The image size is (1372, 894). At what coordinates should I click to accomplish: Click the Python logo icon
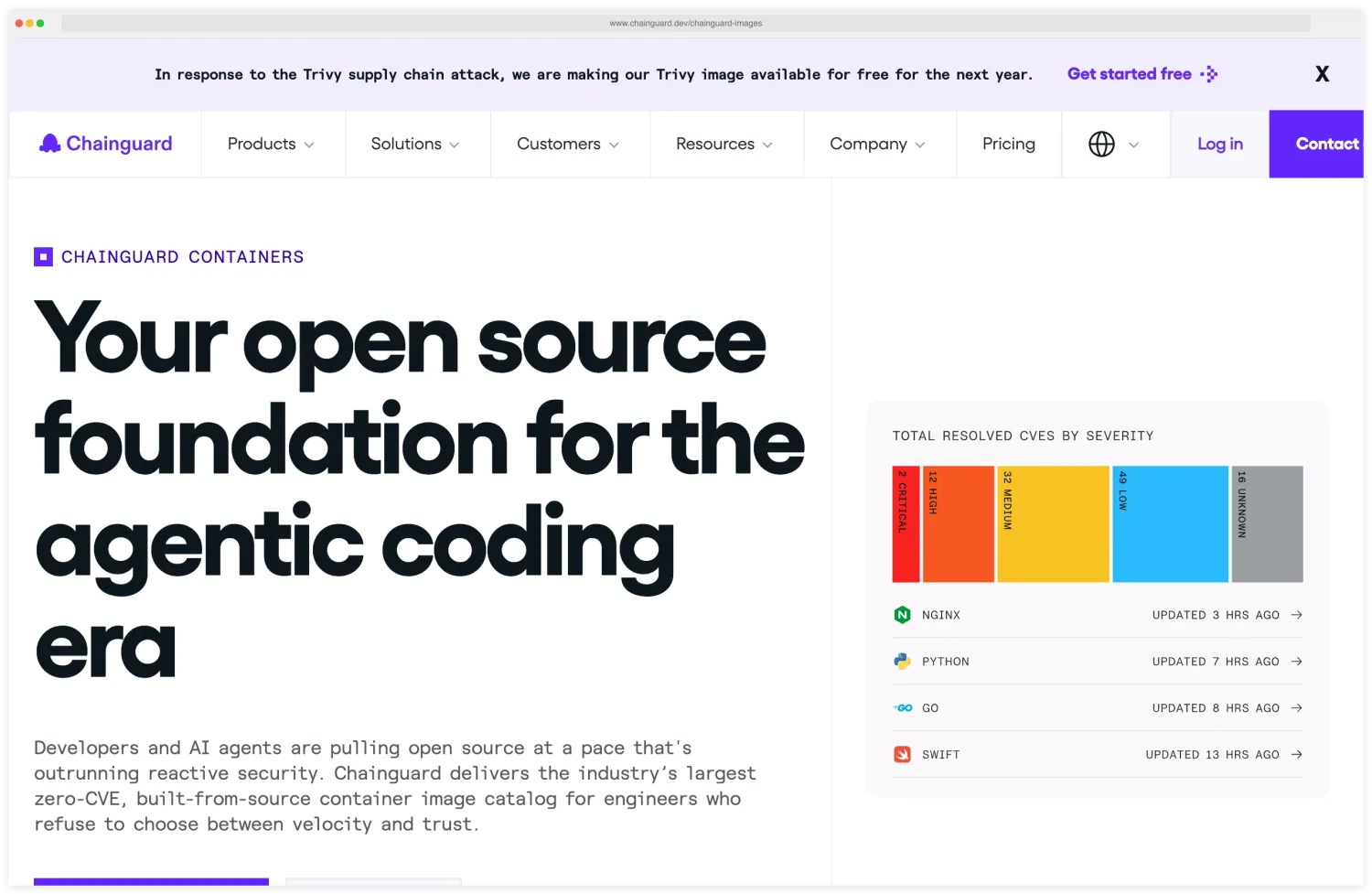pos(902,662)
